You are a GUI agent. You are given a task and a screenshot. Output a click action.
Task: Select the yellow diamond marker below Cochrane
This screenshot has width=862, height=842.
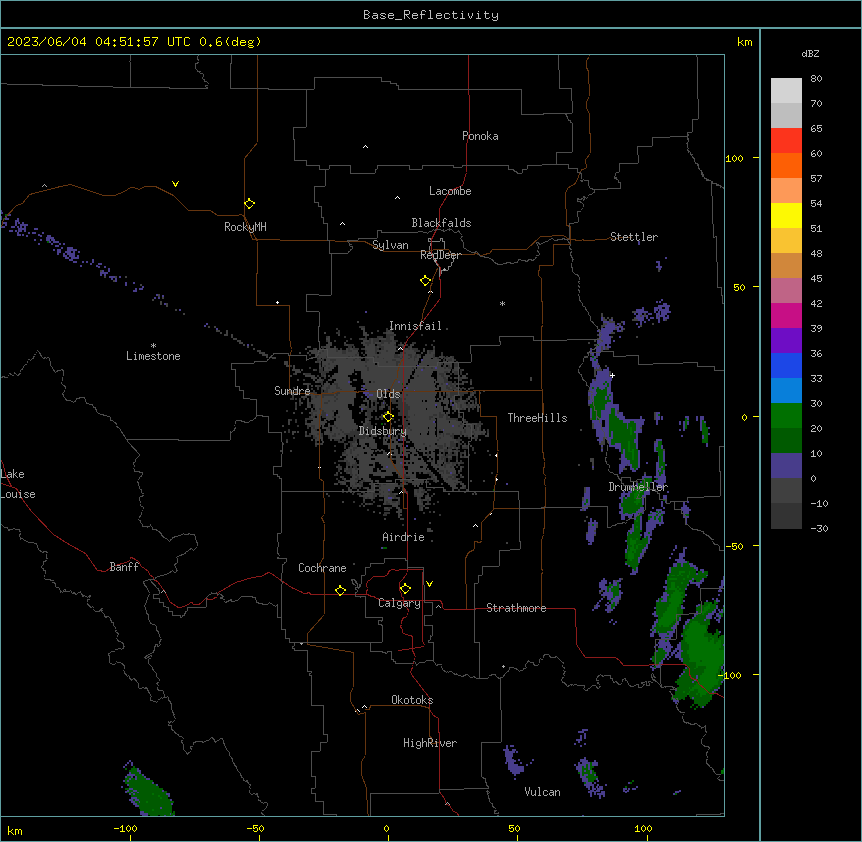[x=340, y=590]
